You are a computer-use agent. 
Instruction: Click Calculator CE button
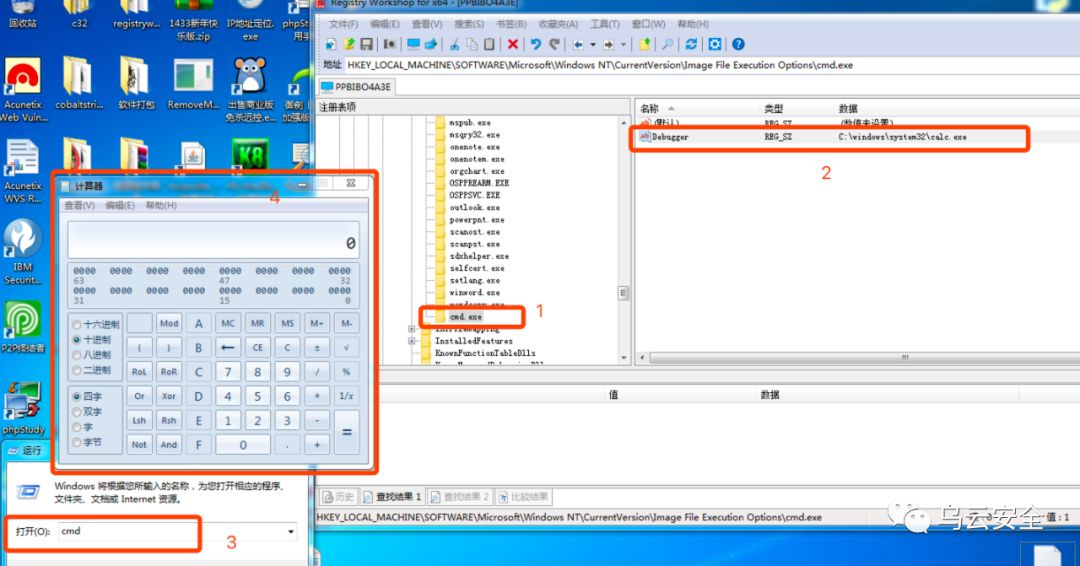pyautogui.click(x=258, y=348)
